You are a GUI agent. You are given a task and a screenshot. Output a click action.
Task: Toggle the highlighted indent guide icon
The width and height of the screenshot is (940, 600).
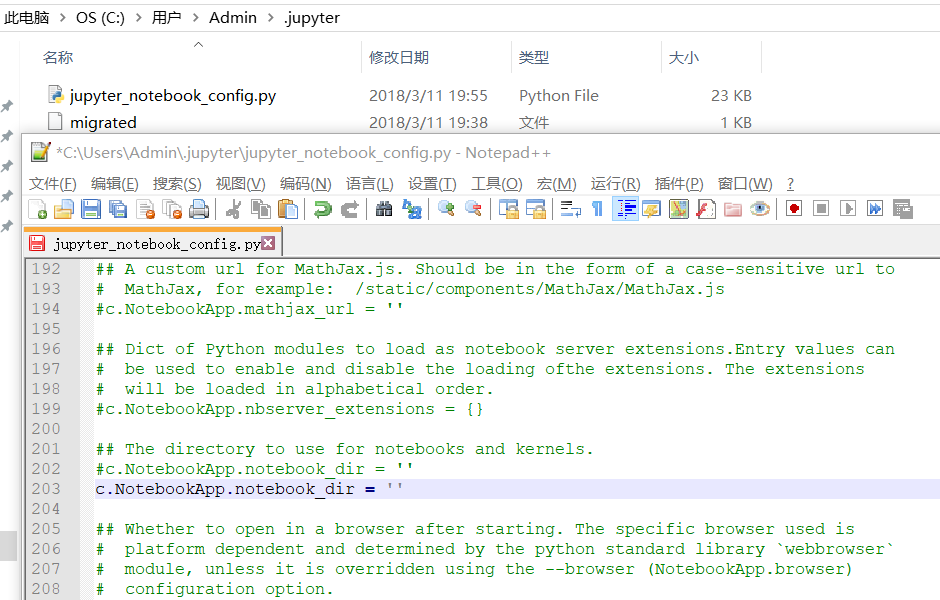pyautogui.click(x=625, y=209)
